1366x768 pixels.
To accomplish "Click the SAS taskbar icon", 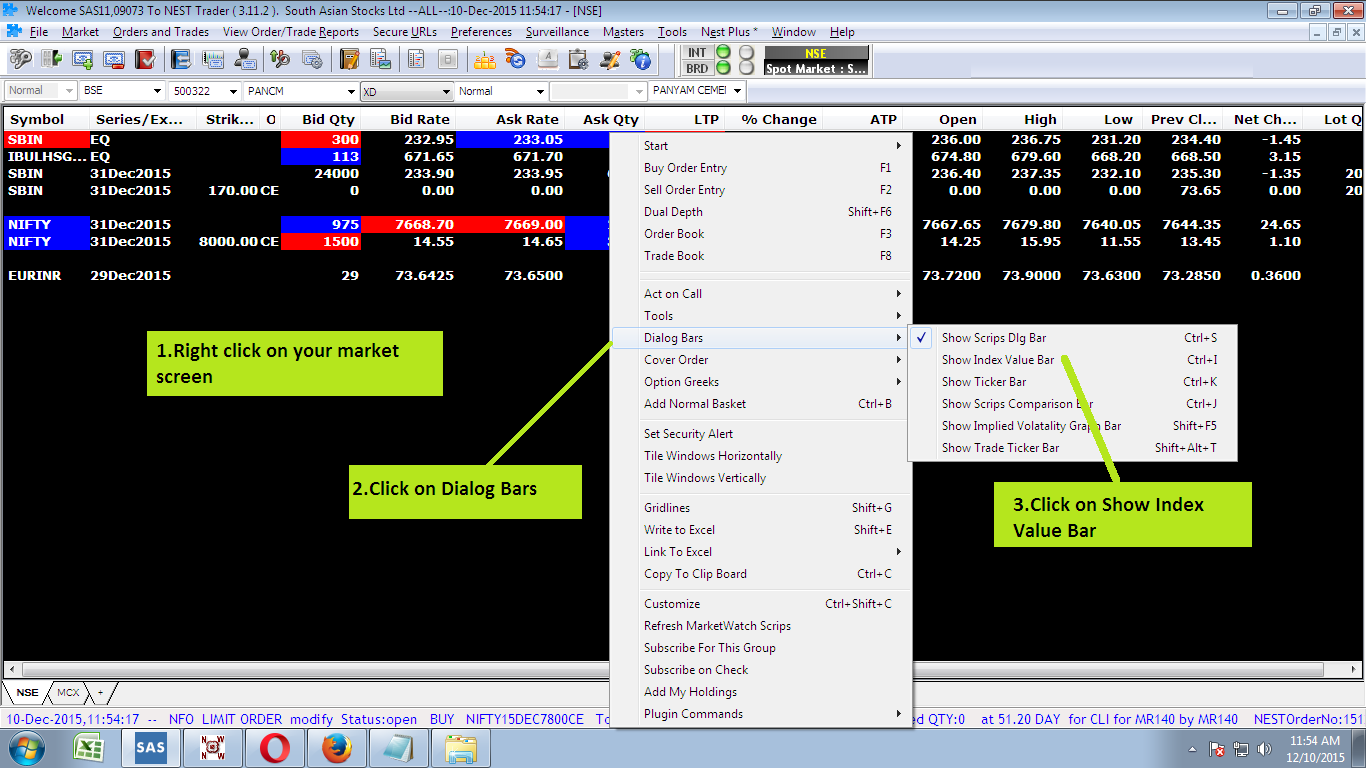I will pyautogui.click(x=151, y=748).
